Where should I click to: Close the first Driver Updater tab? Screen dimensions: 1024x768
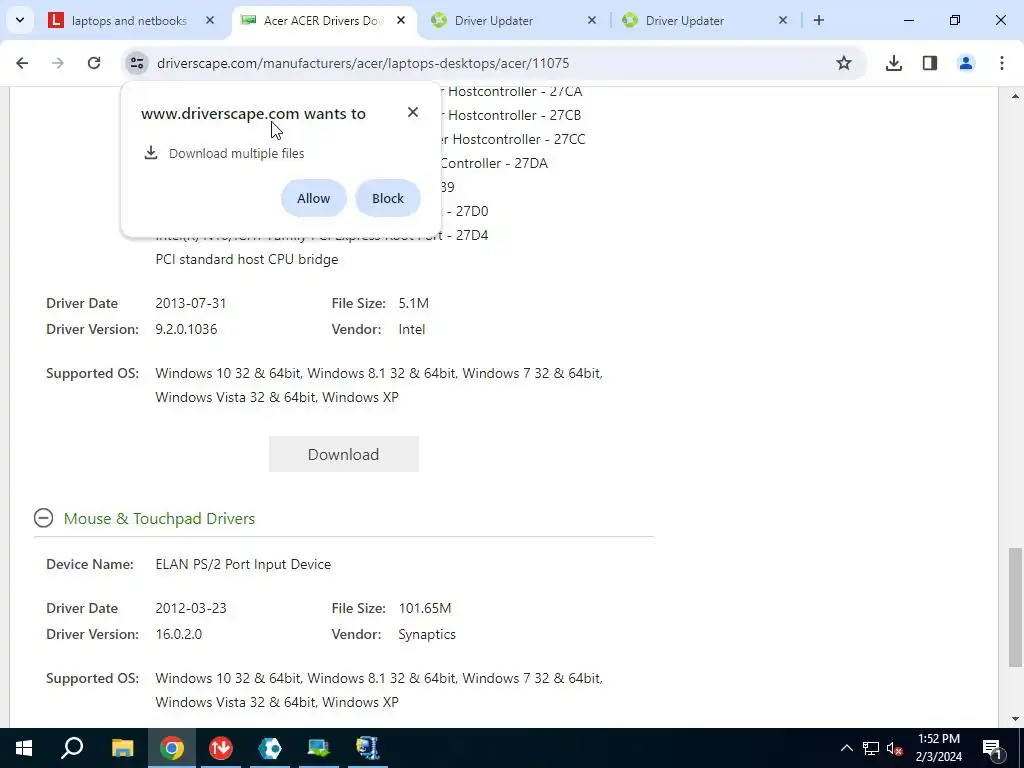pos(592,20)
